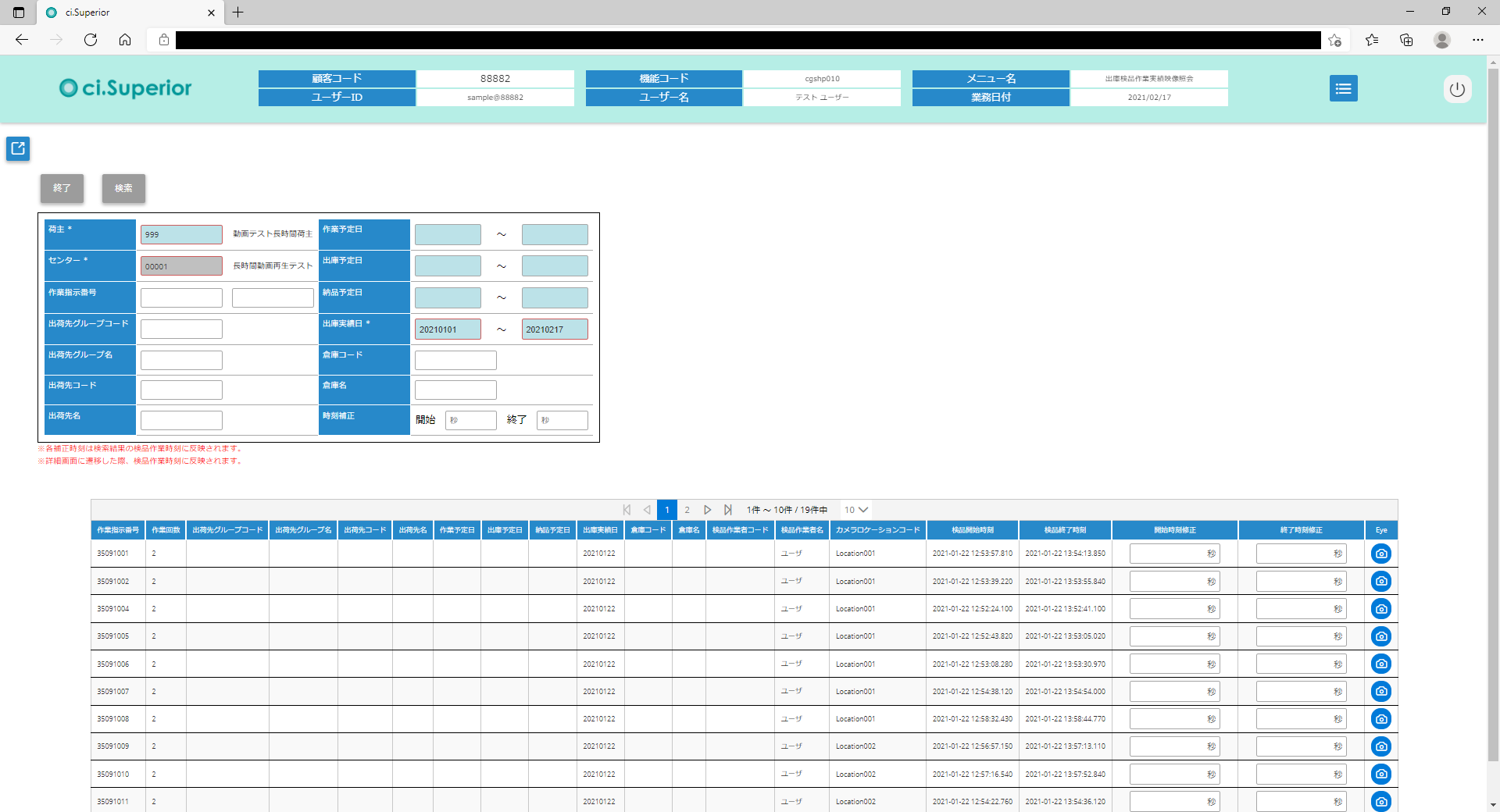
Task: Add this page to favorites
Action: [x=1334, y=40]
